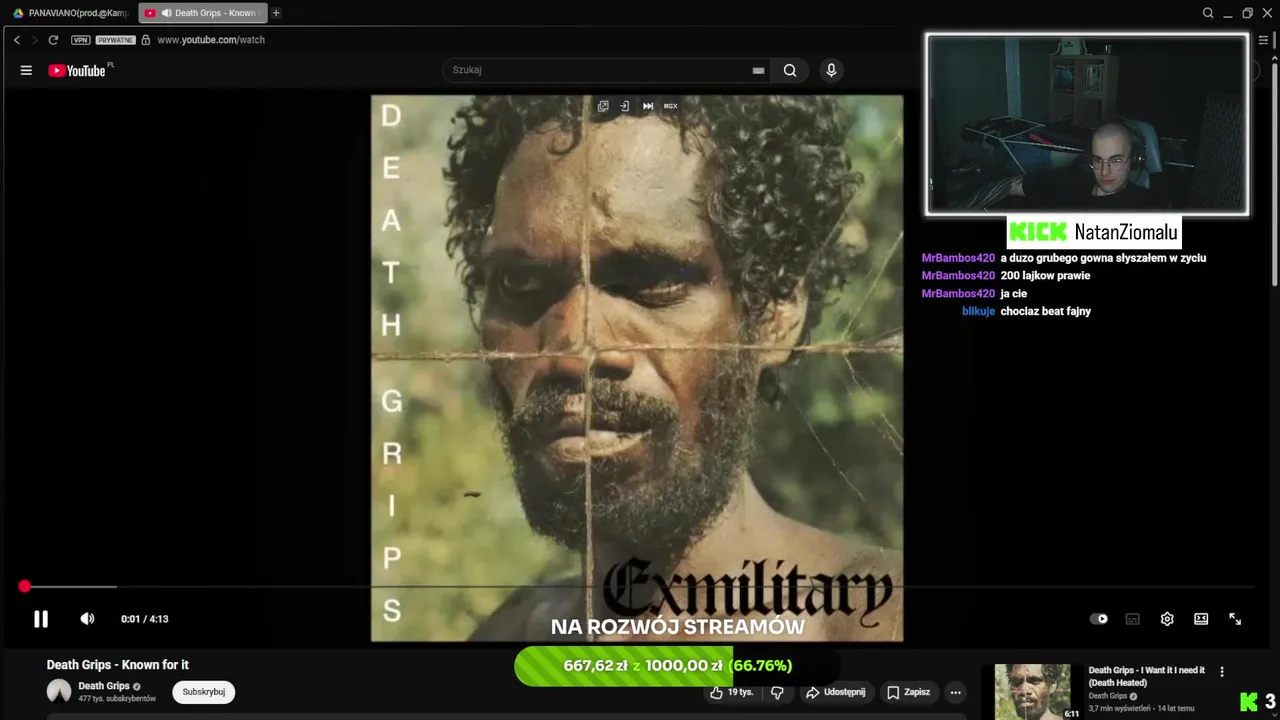
Task: Click the PRYWATNE private mode badge
Action: (x=116, y=40)
